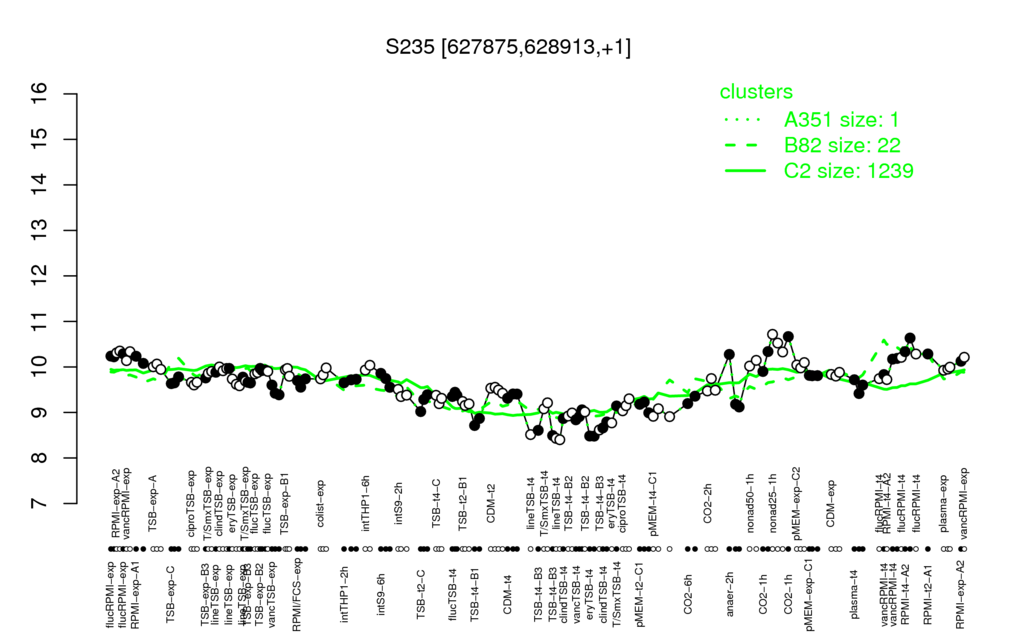Click x-axis label "TSB-t4-B1"
Image resolution: width=1024 pixels, height=640 pixels.
point(475,594)
